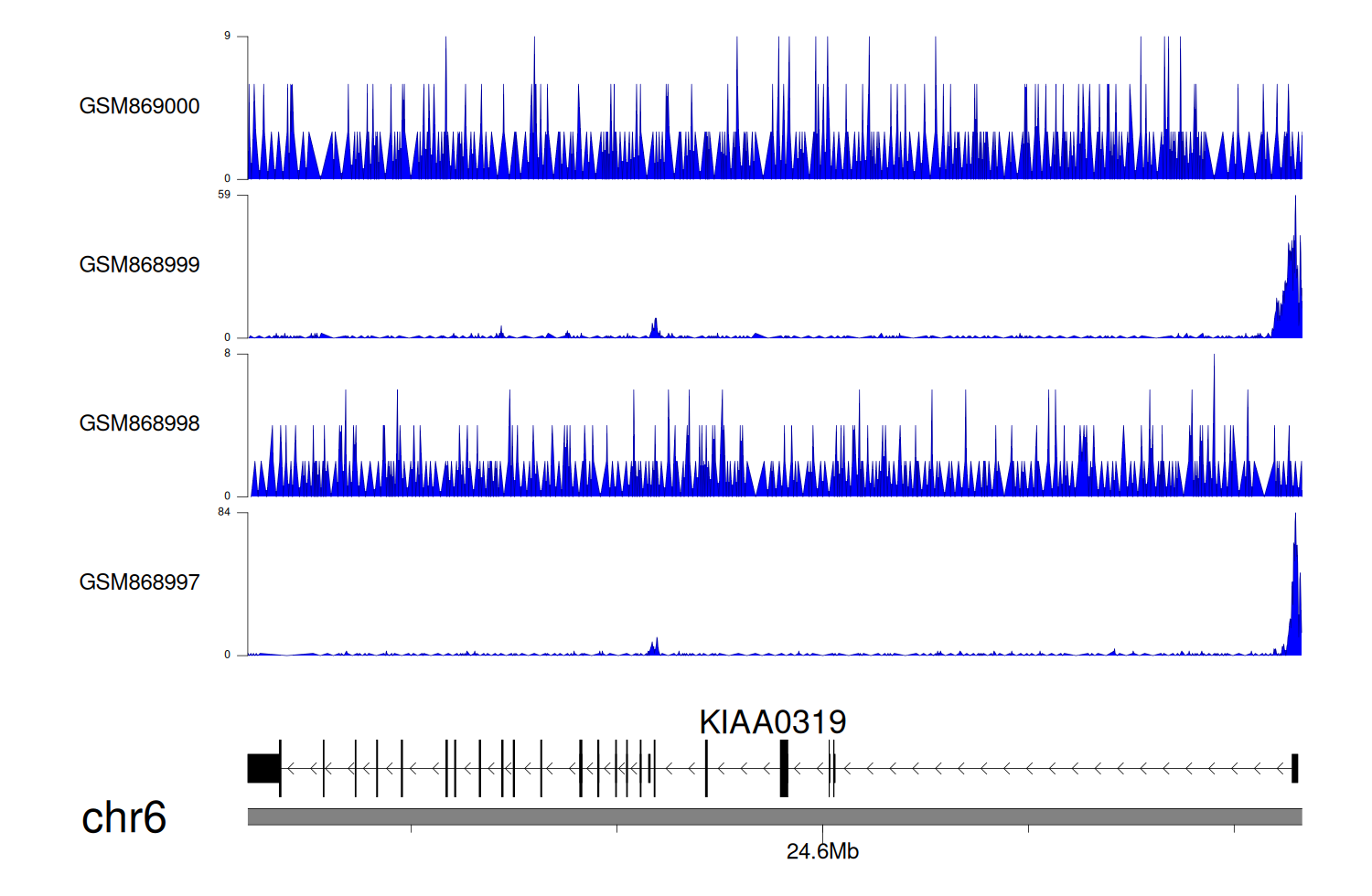Select the rightmost exon of KIAA0319
The image size is (1372, 896).
pyautogui.click(x=1294, y=768)
